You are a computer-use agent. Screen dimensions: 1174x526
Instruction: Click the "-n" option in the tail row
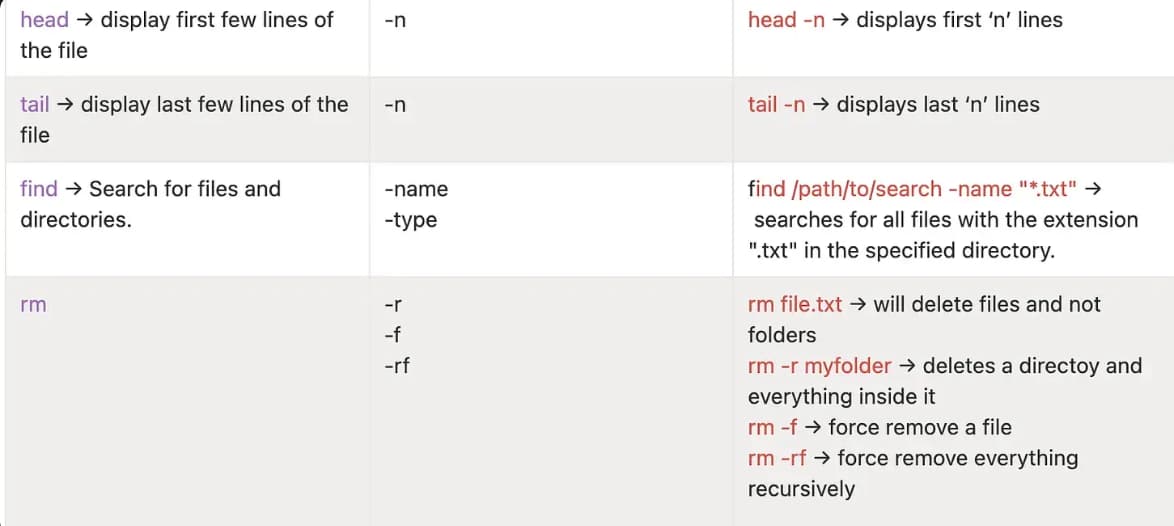[x=395, y=104]
